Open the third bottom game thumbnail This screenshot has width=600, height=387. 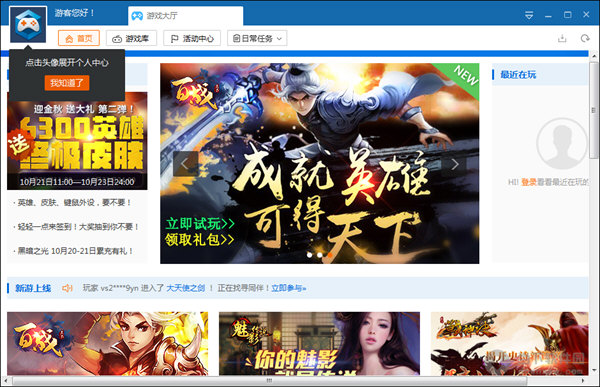coord(509,343)
